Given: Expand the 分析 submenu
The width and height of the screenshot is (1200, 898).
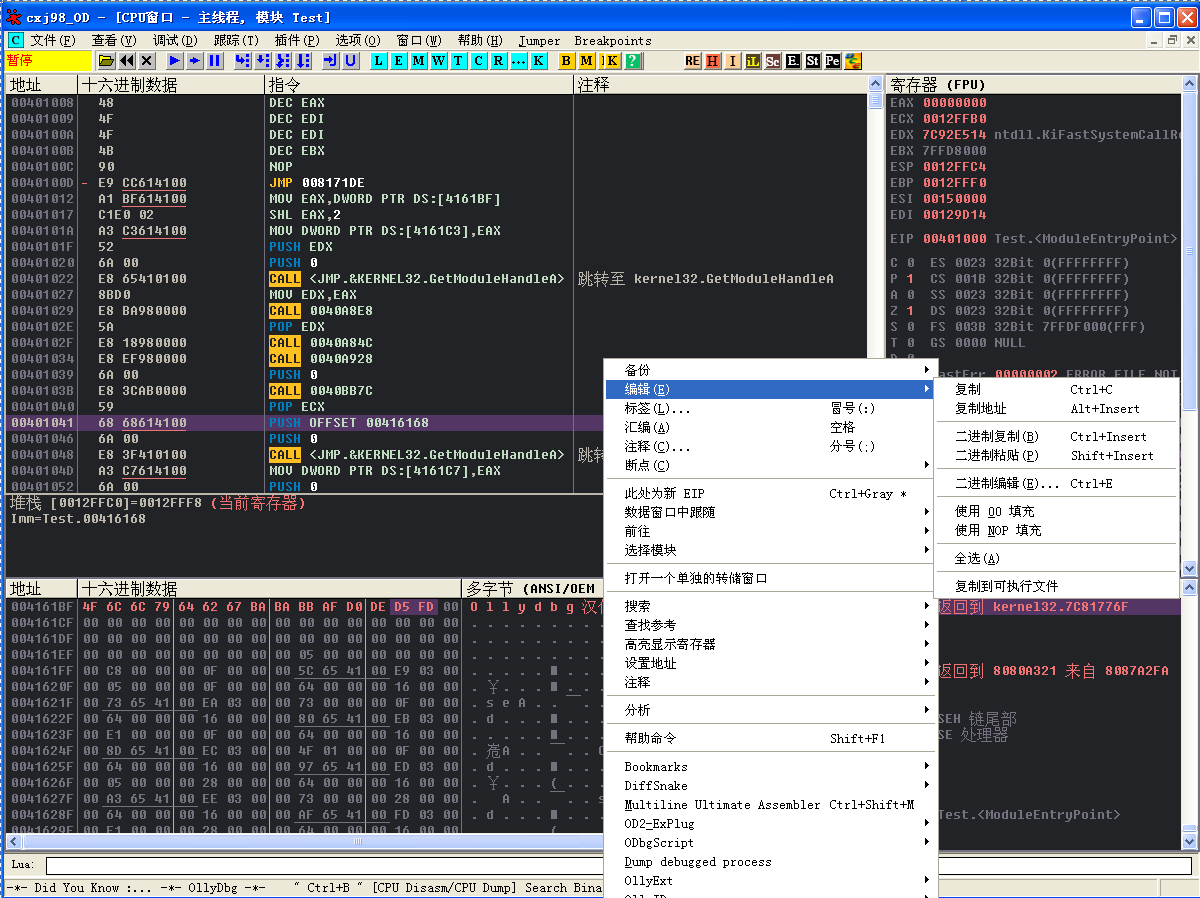Looking at the screenshot, I should [770, 710].
